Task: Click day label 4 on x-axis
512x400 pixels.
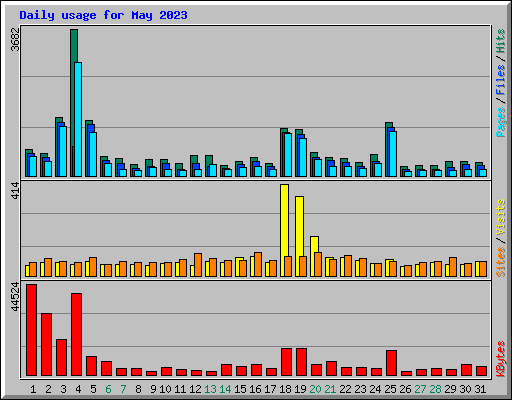Action: click(x=78, y=389)
